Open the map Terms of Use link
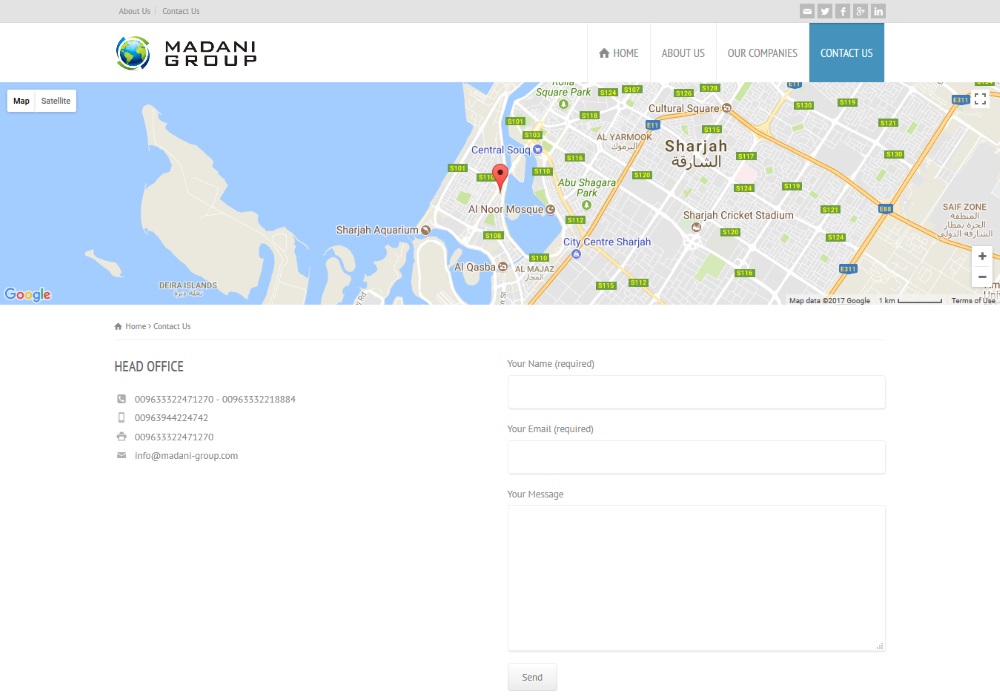This screenshot has width=1000, height=700. (x=973, y=300)
